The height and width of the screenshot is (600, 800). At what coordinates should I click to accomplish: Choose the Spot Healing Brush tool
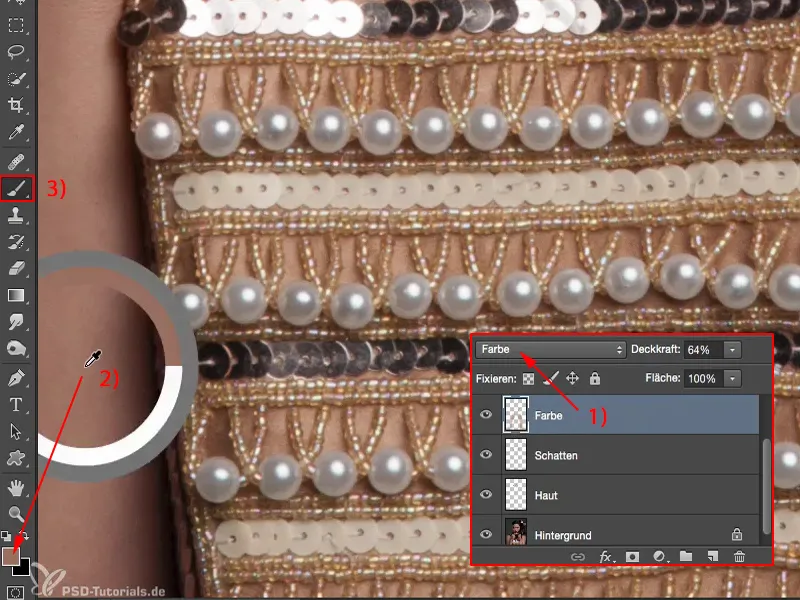point(16,162)
